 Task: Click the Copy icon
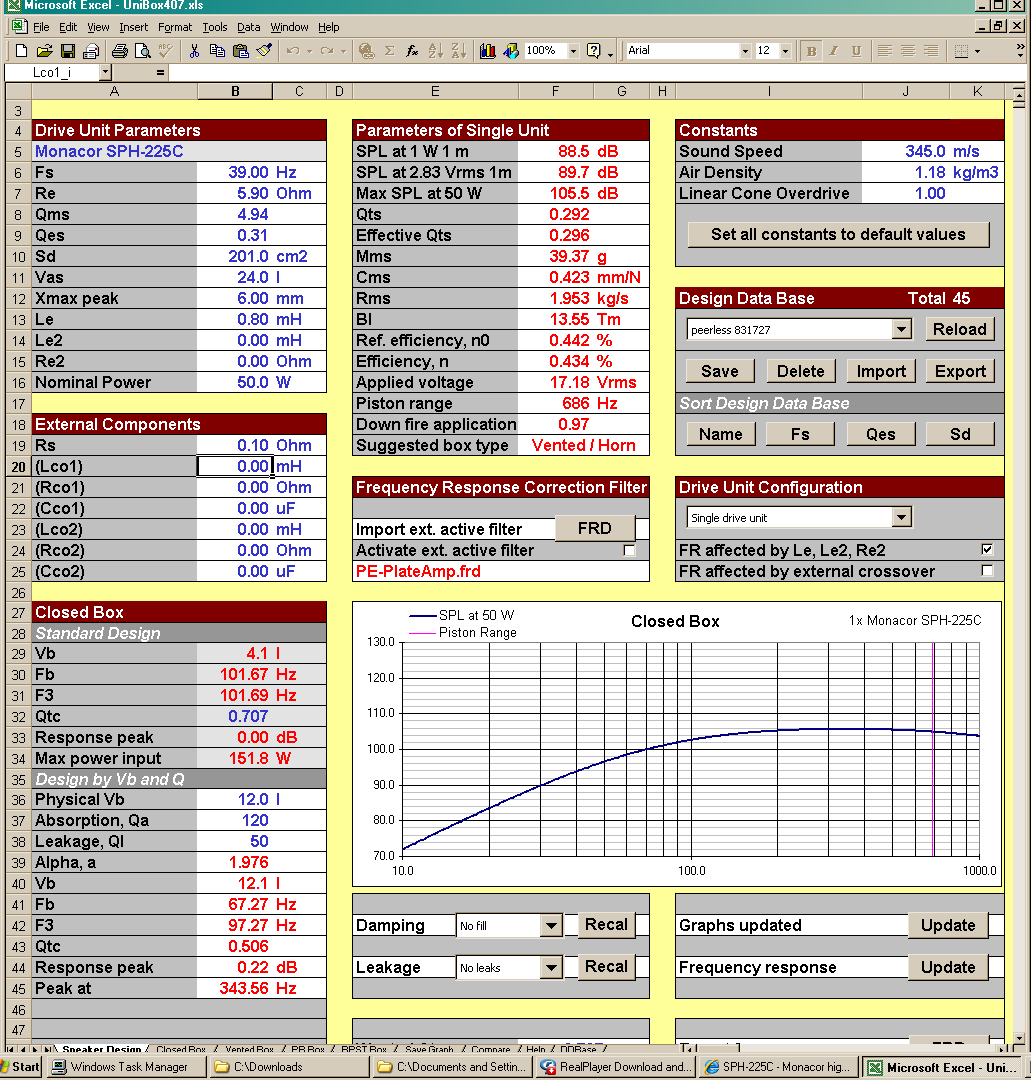click(217, 50)
